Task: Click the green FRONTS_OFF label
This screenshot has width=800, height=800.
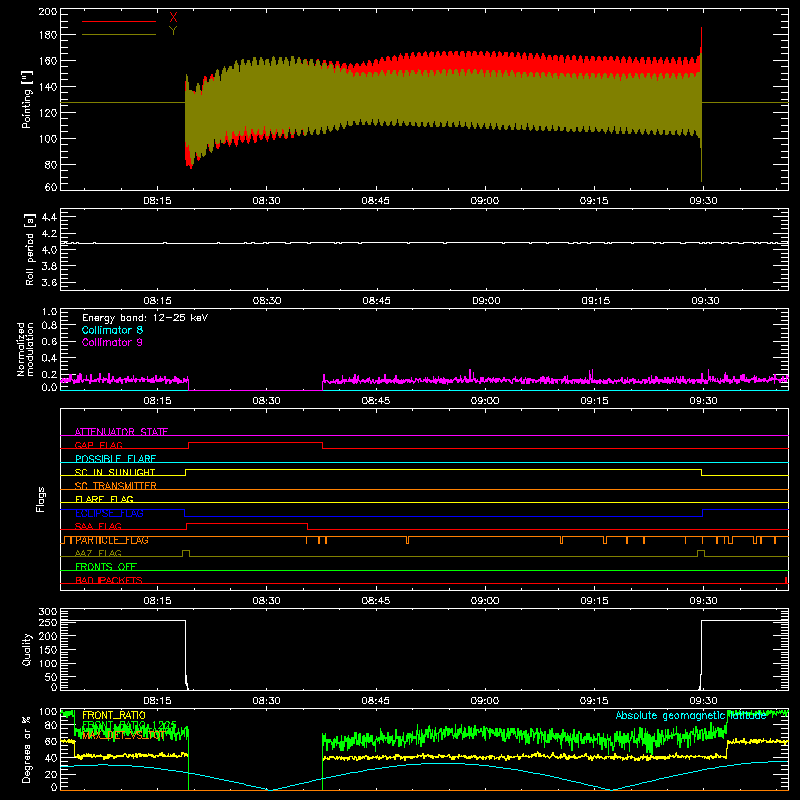Action: pos(106,567)
